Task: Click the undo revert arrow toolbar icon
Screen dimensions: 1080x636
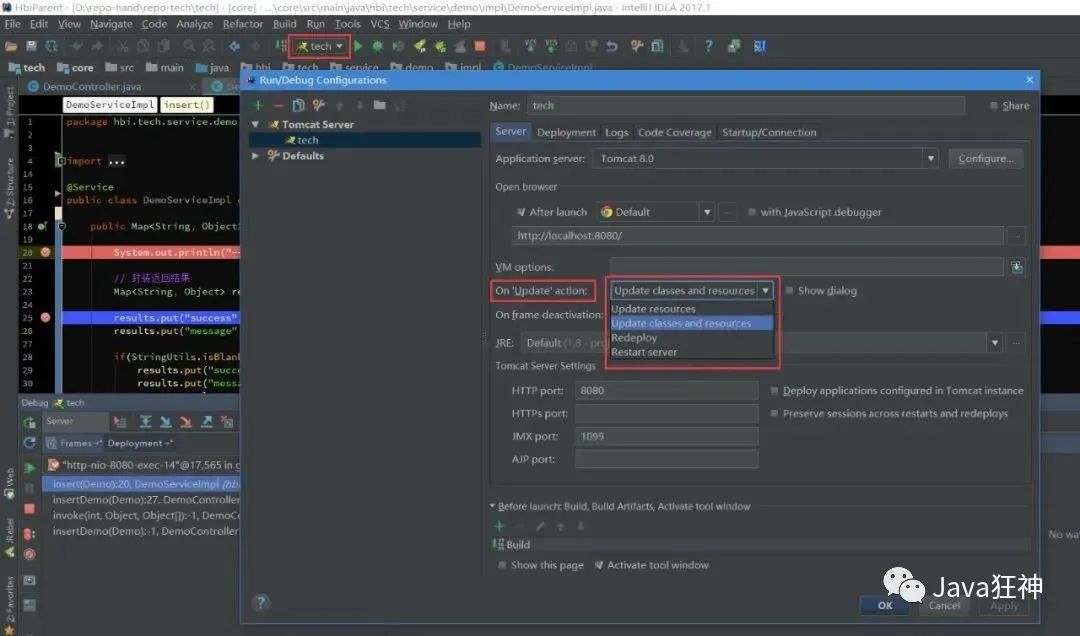Action: point(612,46)
